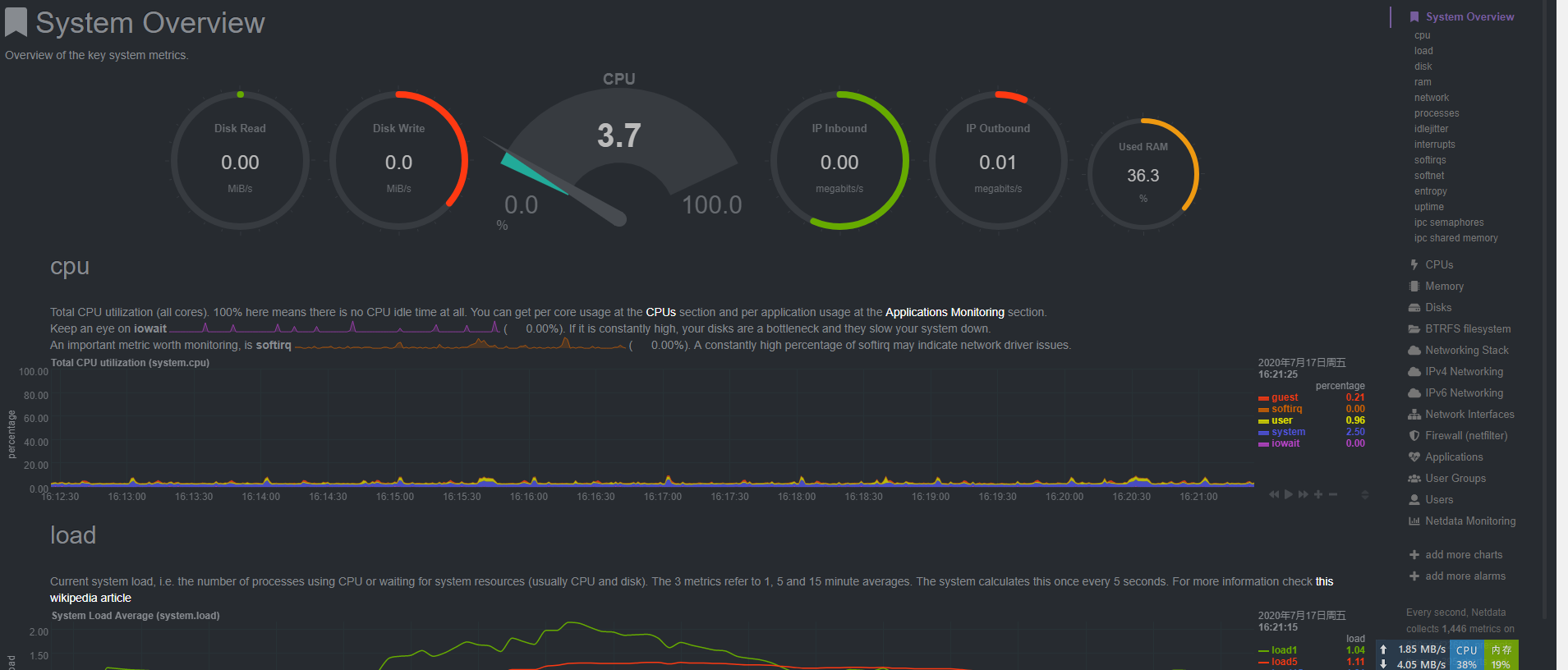Click the Disks drive icon in sidebar
The image size is (1568, 670).
pos(1414,307)
